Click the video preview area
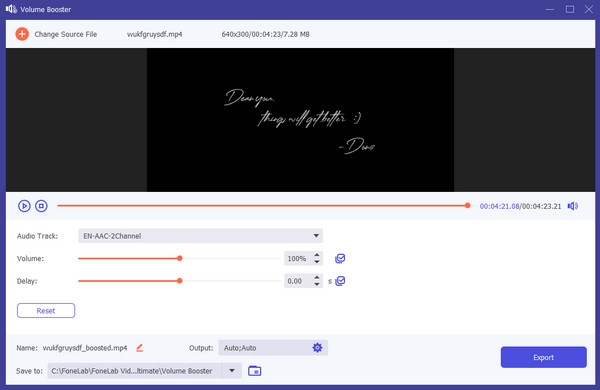600x390 pixels. (300, 120)
